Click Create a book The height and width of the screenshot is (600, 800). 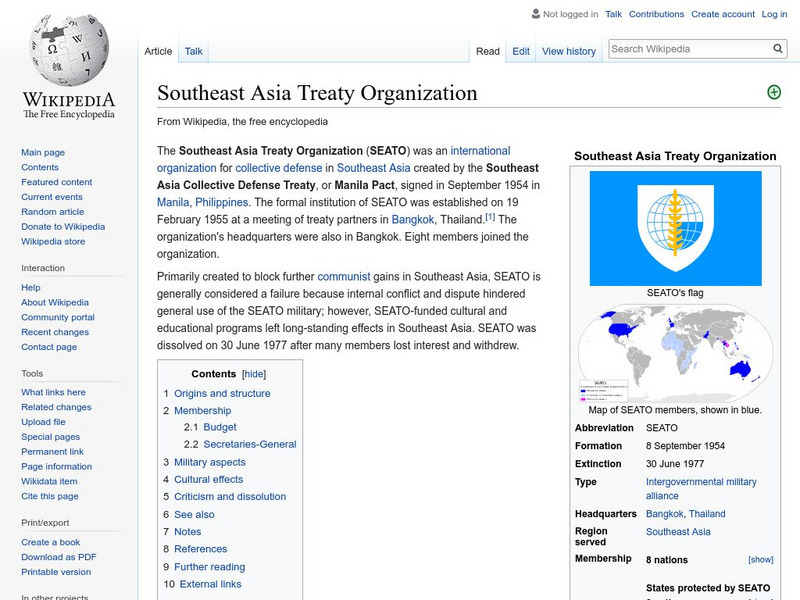[51, 542]
